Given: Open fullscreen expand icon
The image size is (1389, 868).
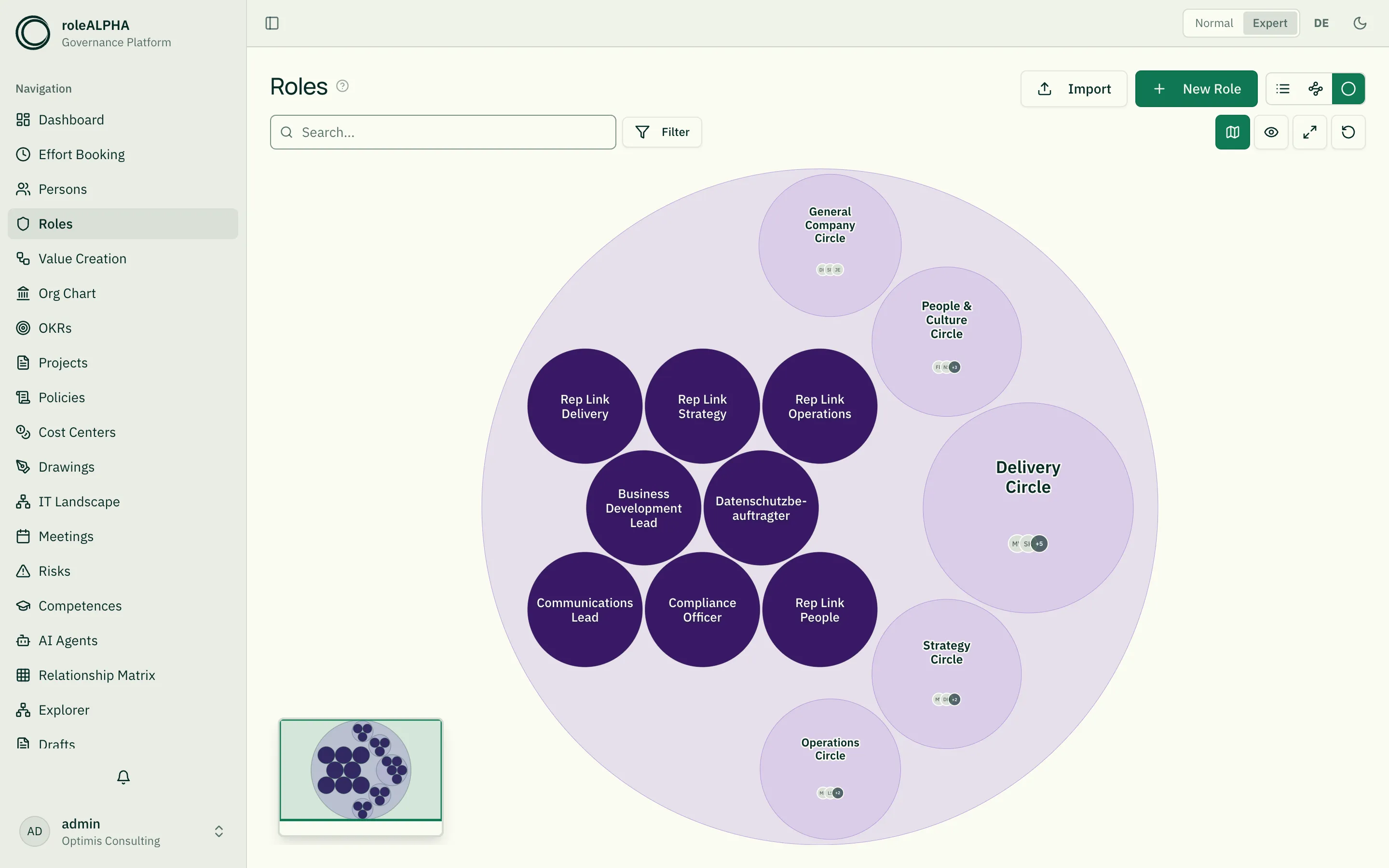Looking at the screenshot, I should [x=1310, y=132].
